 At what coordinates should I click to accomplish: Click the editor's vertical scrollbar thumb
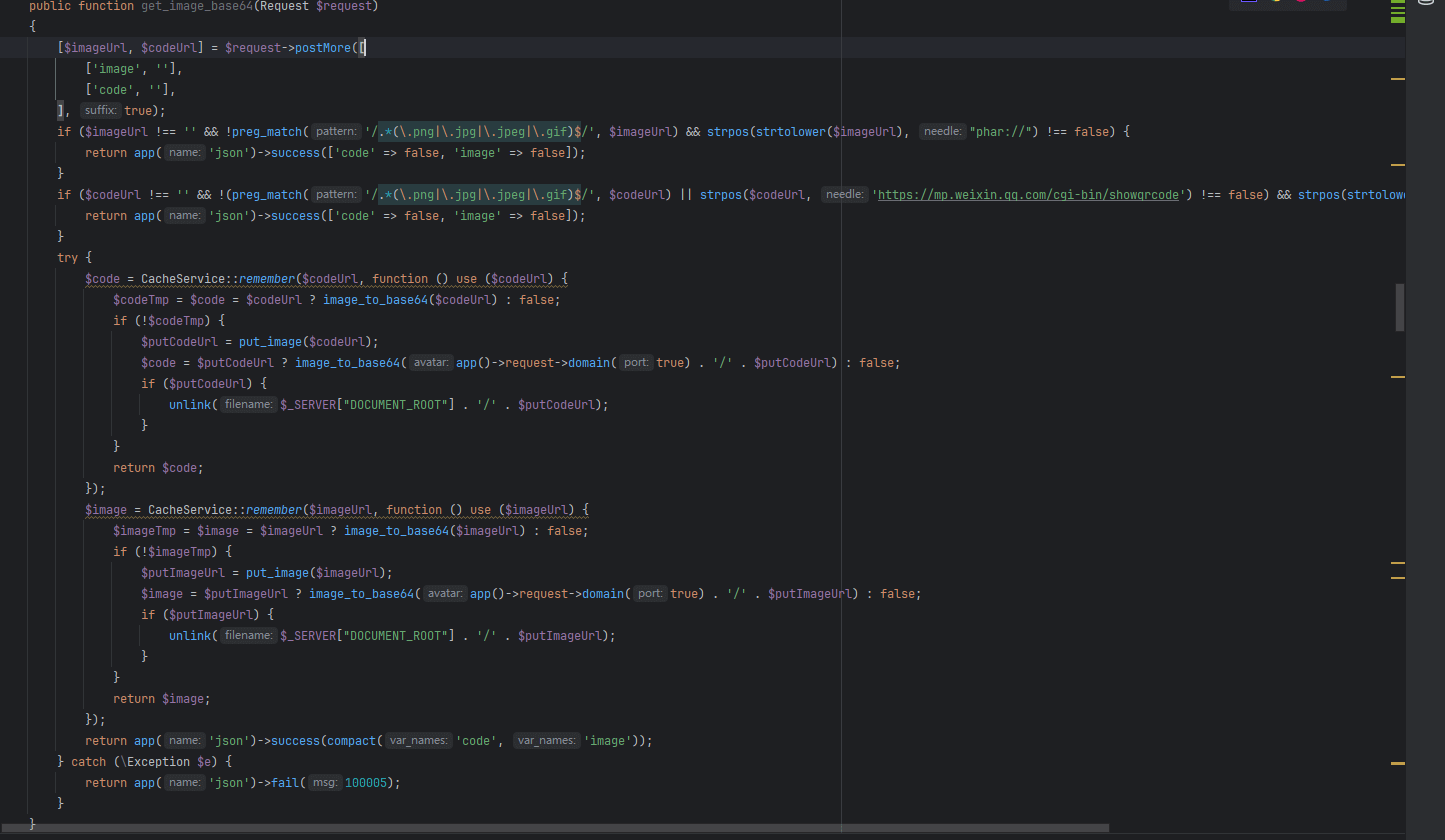pos(1400,307)
